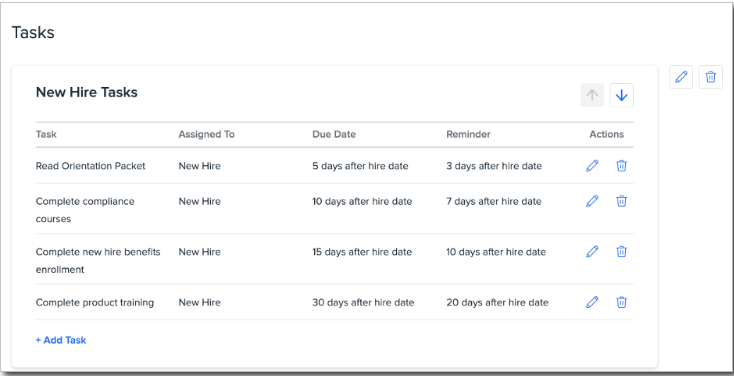
Task: Click New Hire assignee for benefits enrollment
Action: pos(199,252)
